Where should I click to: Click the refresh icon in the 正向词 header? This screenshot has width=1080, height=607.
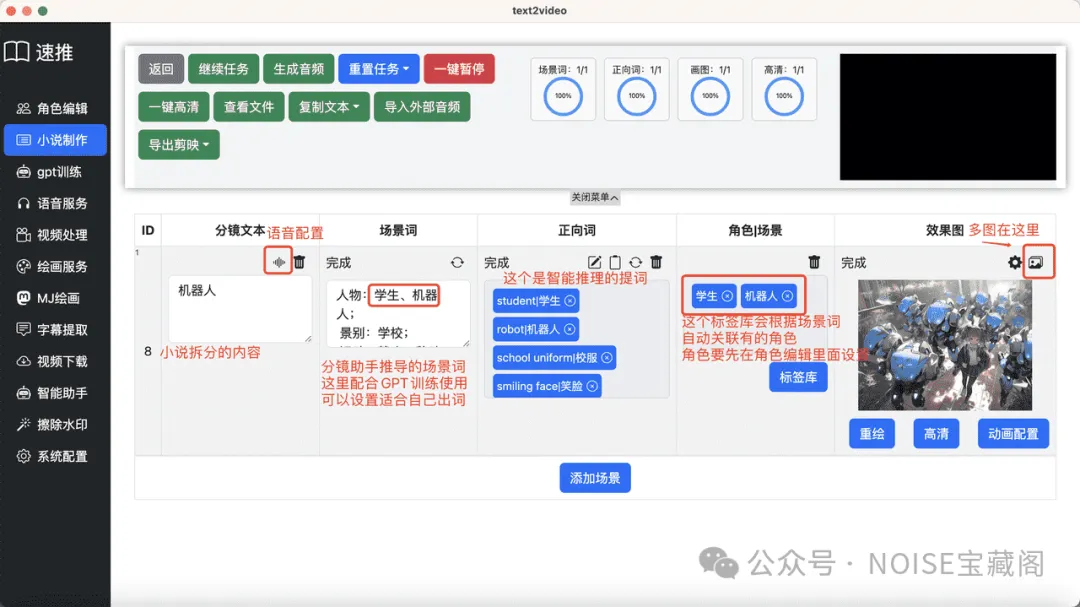(x=635, y=262)
